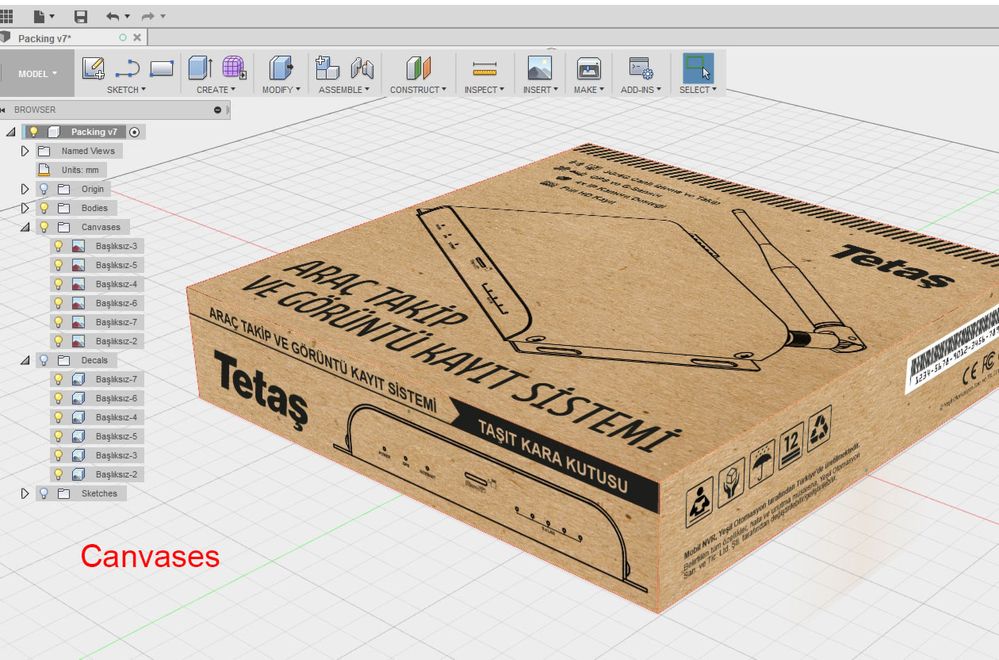Click the Named Views folder icon
Screen dimensions: 999x660
[x=44, y=151]
